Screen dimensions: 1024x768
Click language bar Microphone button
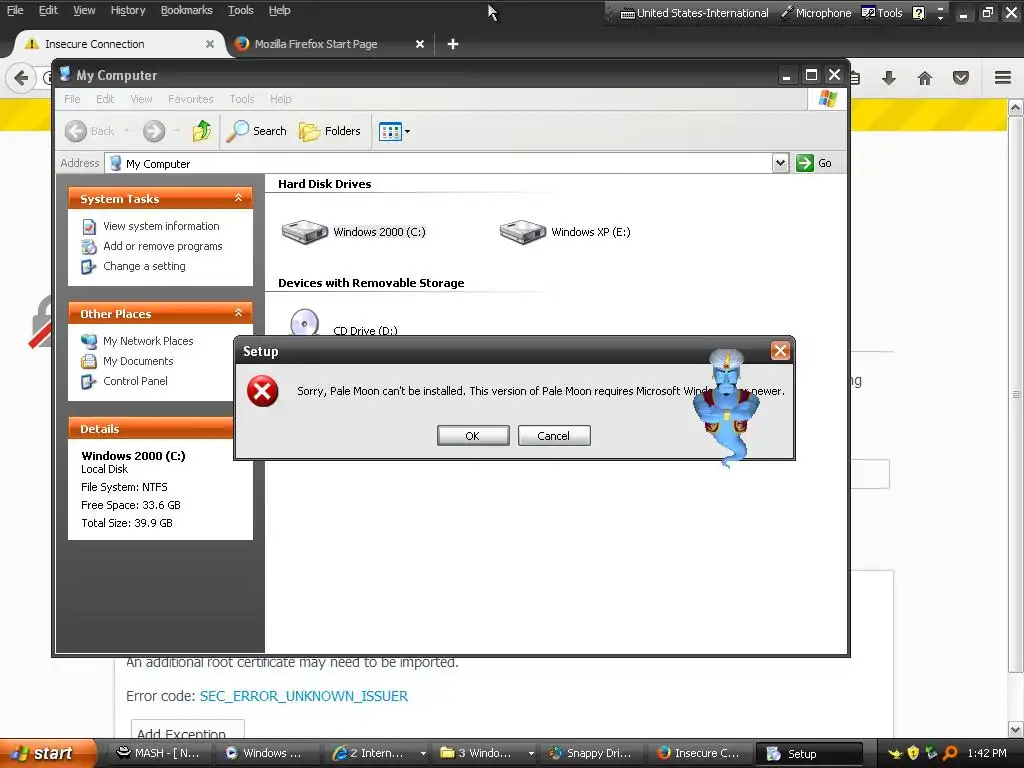tap(816, 13)
